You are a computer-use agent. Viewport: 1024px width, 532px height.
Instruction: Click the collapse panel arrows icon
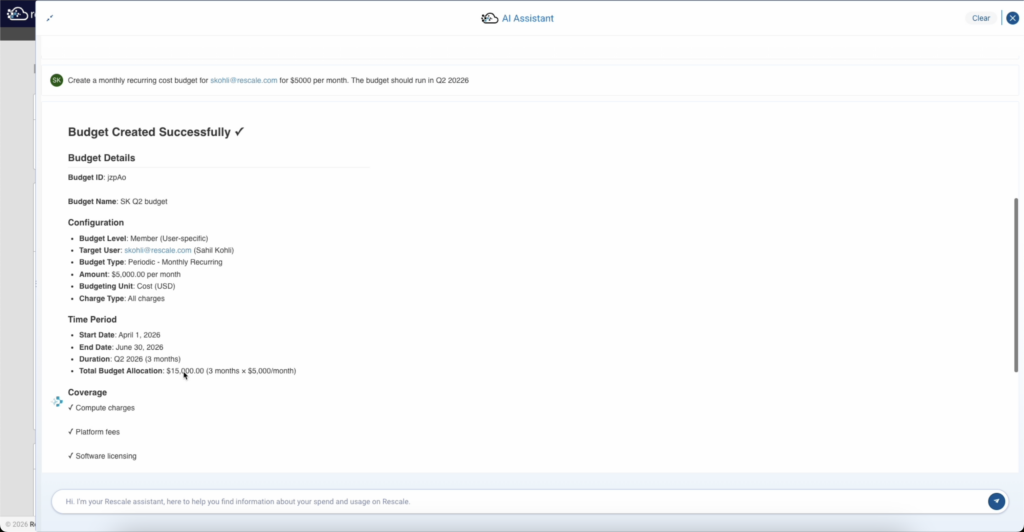coord(51,18)
